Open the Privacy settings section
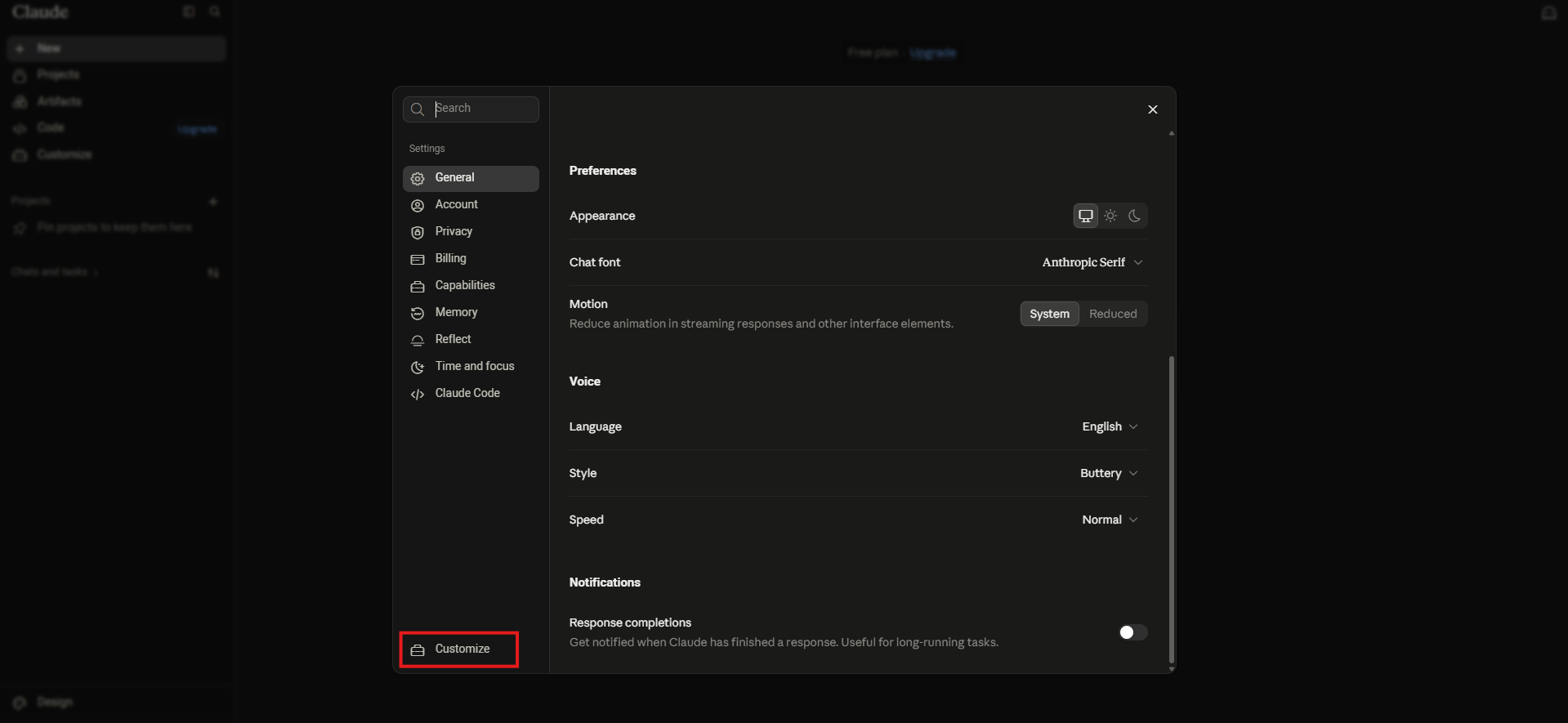This screenshot has height=723, width=1568. (471, 232)
